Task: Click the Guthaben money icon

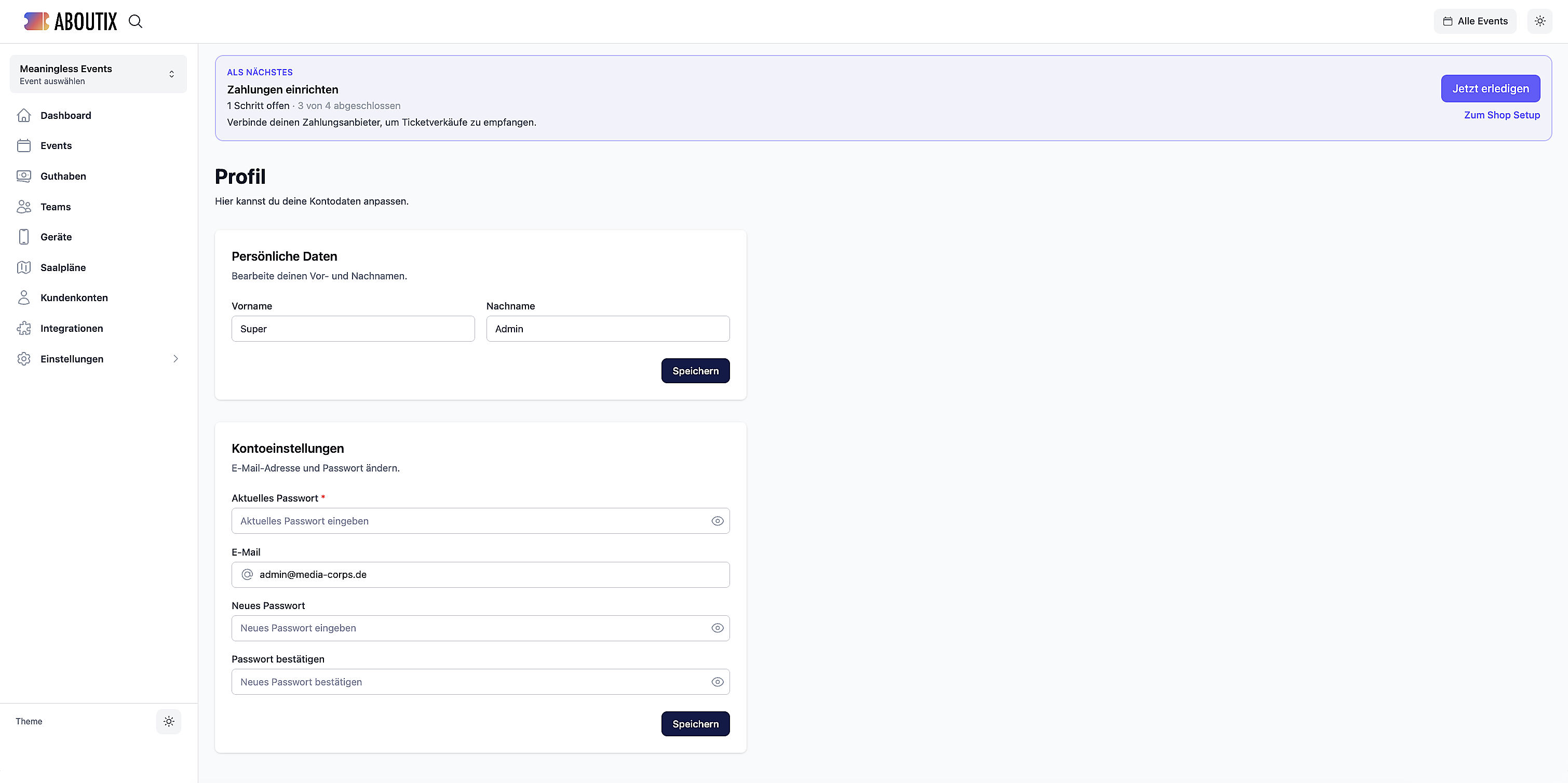Action: (24, 176)
